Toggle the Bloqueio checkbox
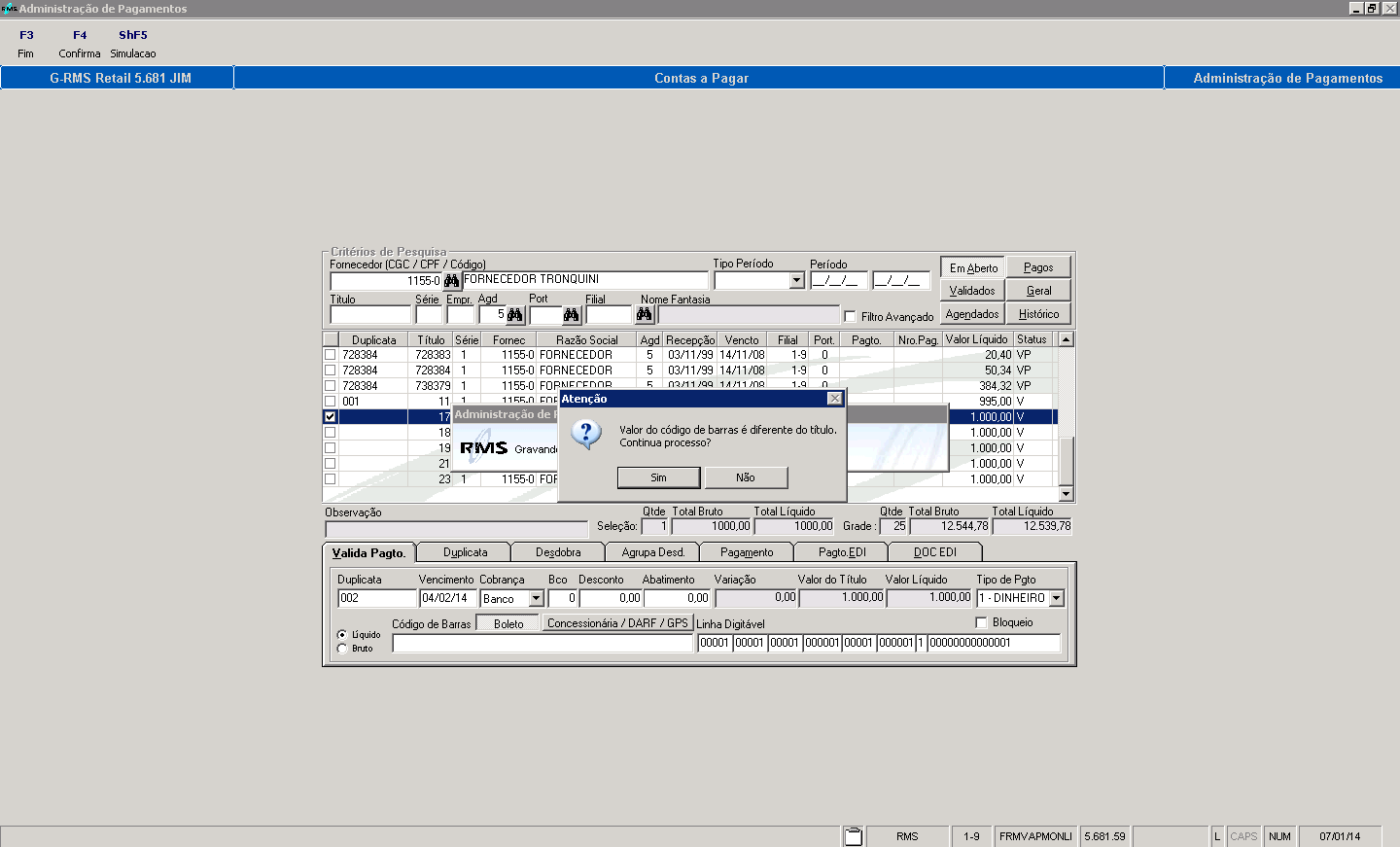Viewport: 1400px width, 847px height. pos(981,622)
